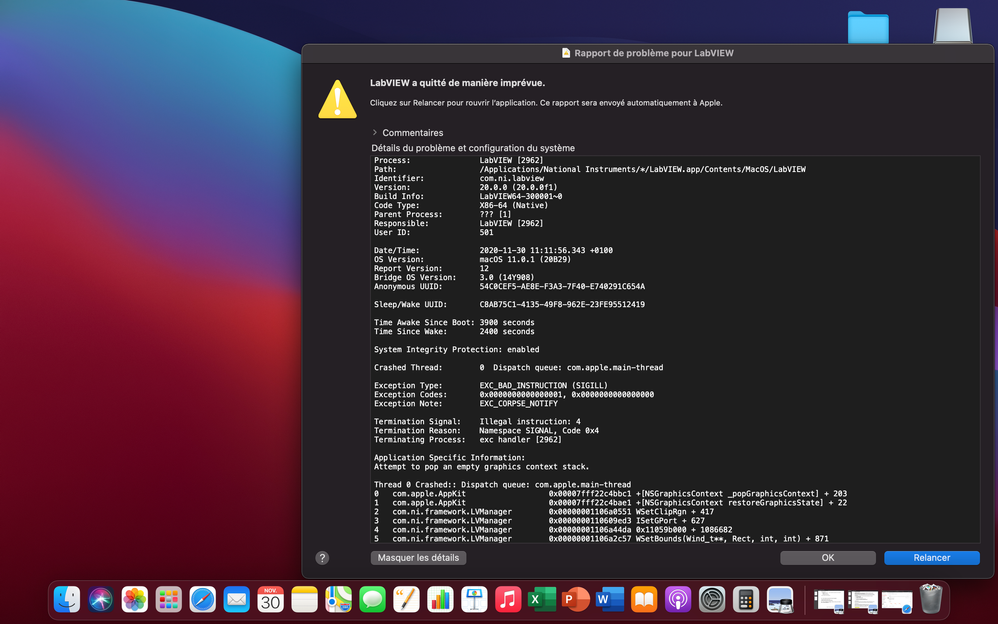Open Calculator from the dock
The image size is (998, 624).
(746, 599)
